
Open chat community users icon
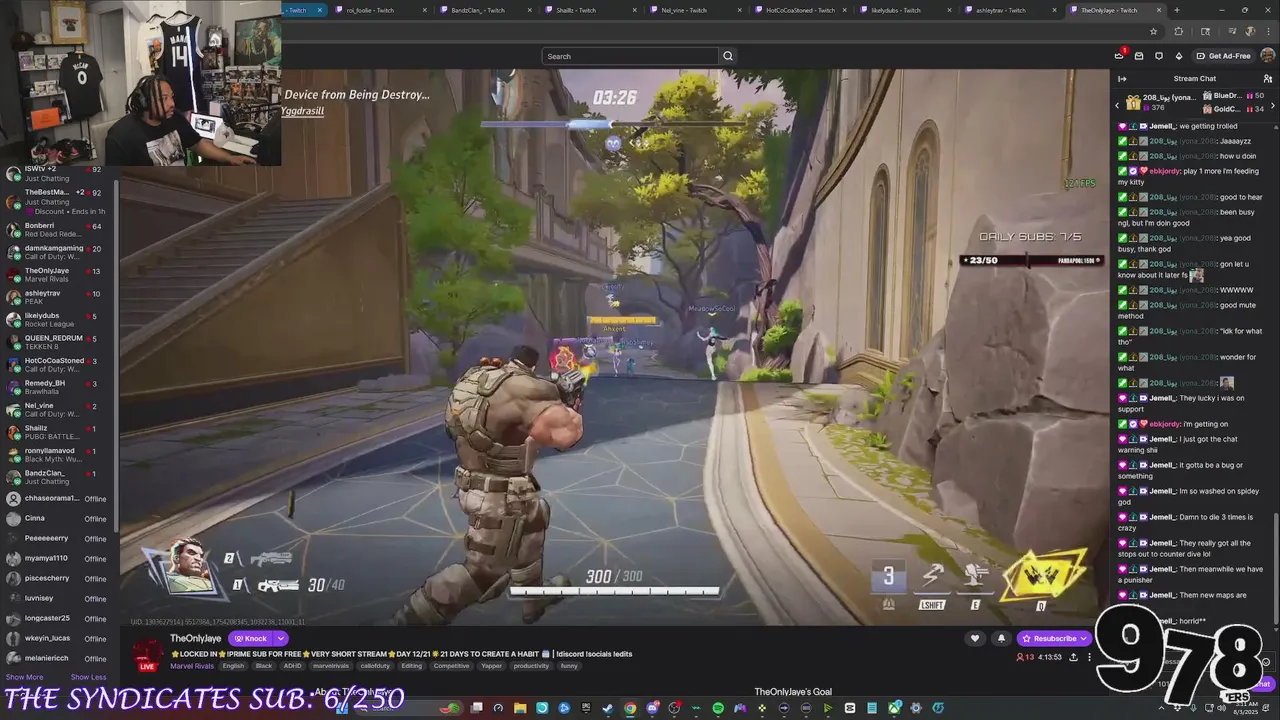[x=1268, y=78]
